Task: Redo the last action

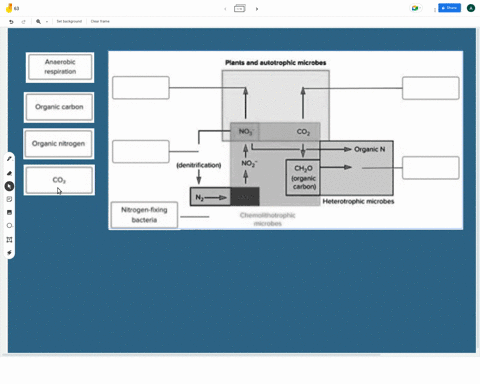Action: click(x=23, y=22)
